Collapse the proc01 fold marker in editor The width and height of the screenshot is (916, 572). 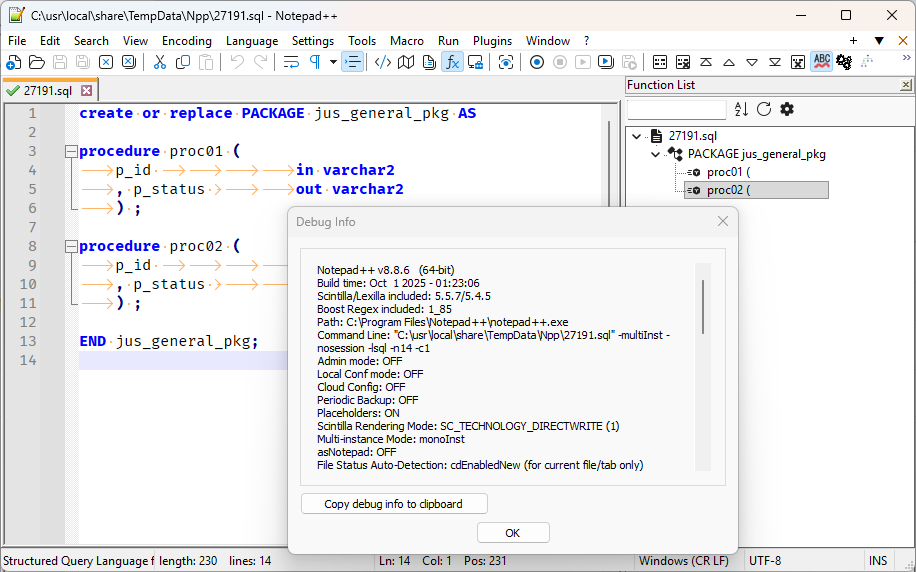(70, 152)
